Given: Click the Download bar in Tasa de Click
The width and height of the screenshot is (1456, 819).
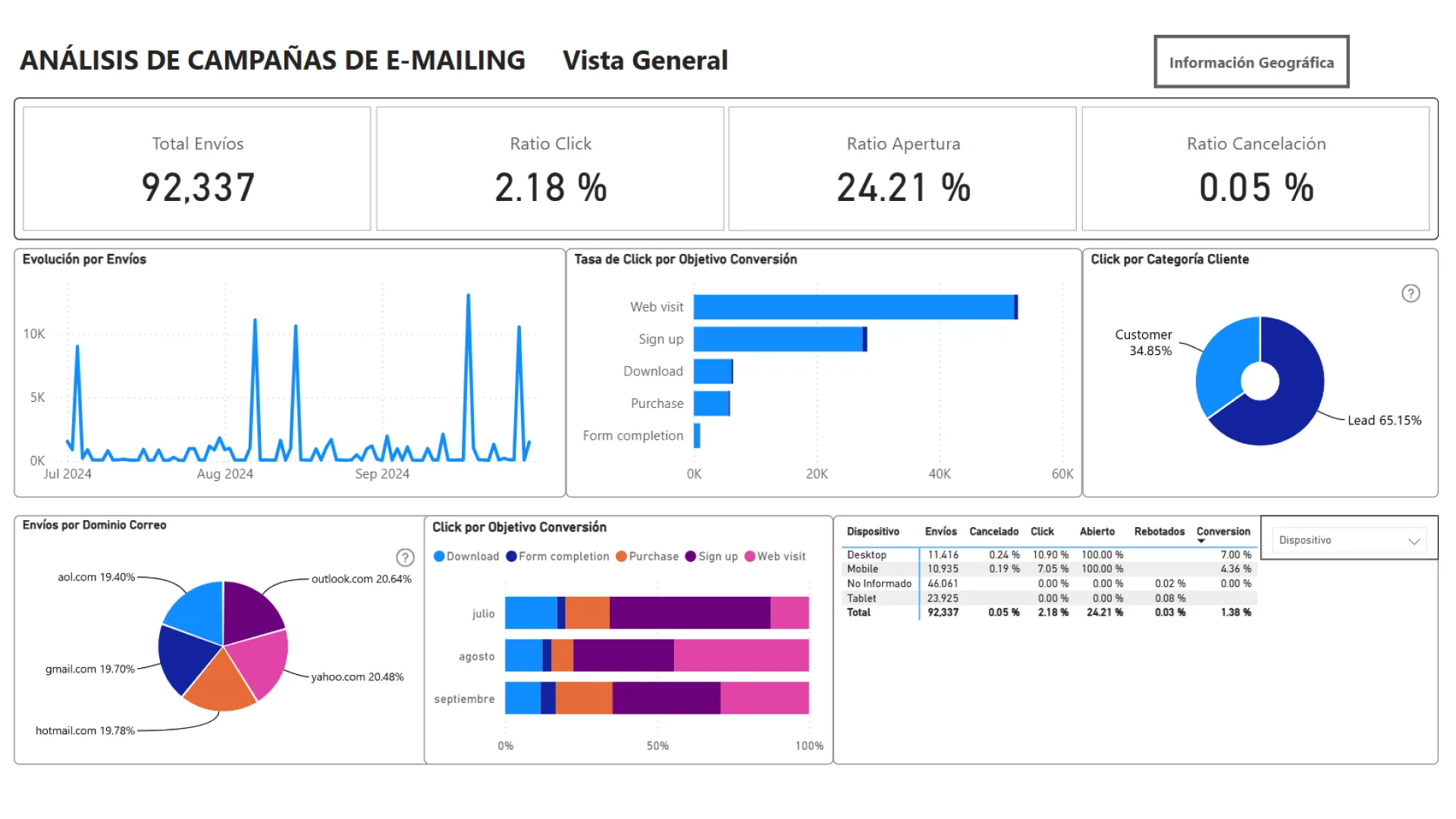Looking at the screenshot, I should click(714, 372).
